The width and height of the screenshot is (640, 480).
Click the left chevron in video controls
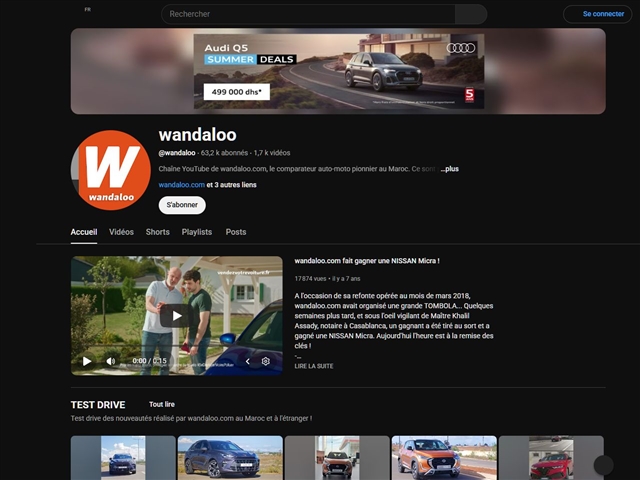(x=247, y=361)
